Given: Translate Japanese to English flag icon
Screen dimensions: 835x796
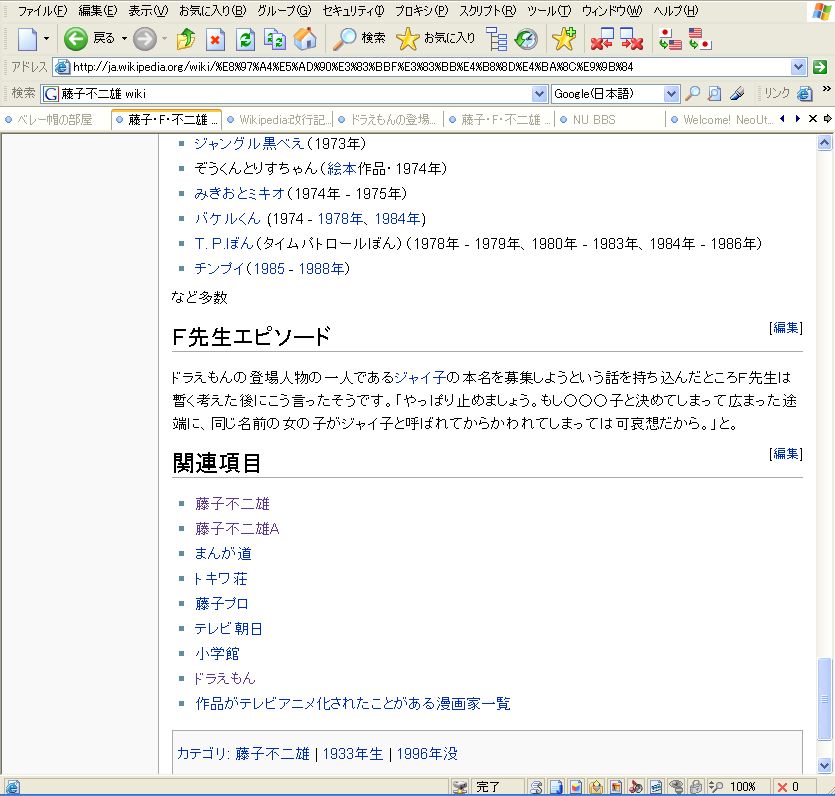Looking at the screenshot, I should (670, 39).
